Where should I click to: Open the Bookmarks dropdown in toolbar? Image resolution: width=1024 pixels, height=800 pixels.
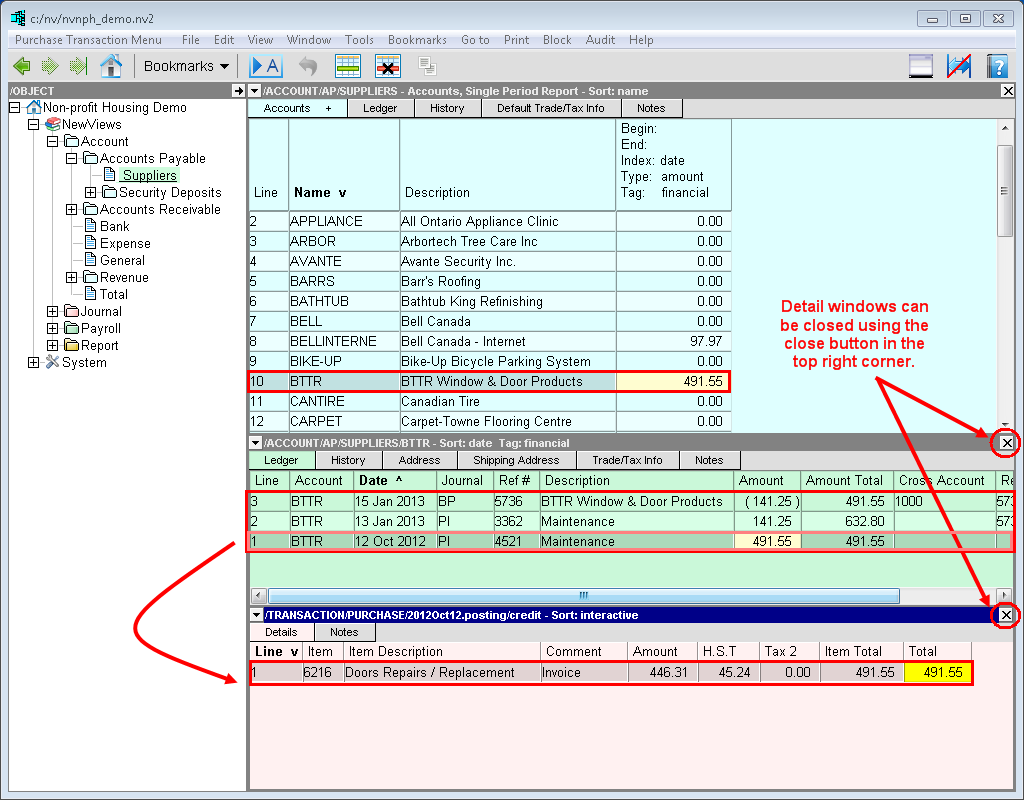[186, 66]
